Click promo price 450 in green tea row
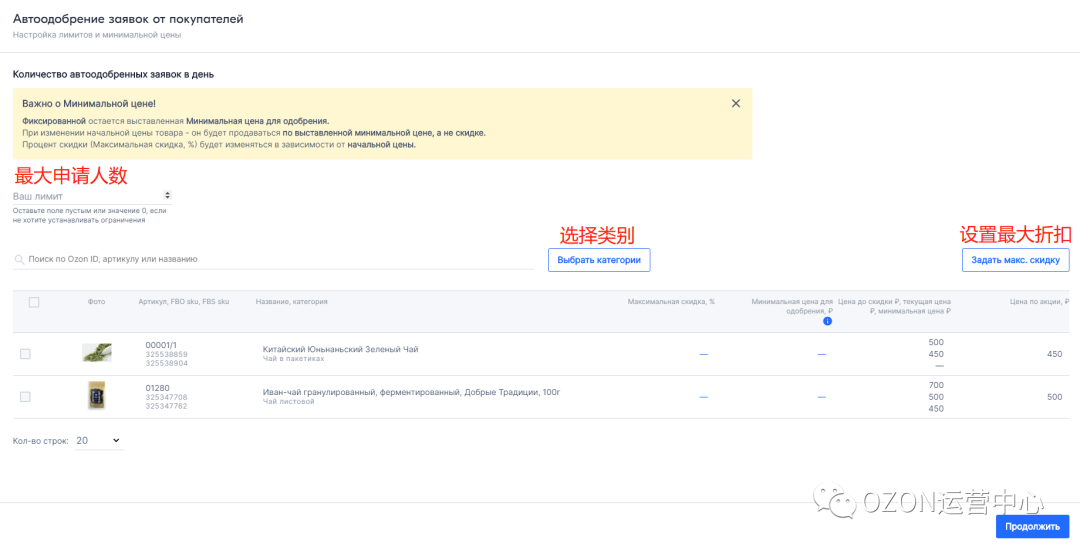 tap(1055, 354)
